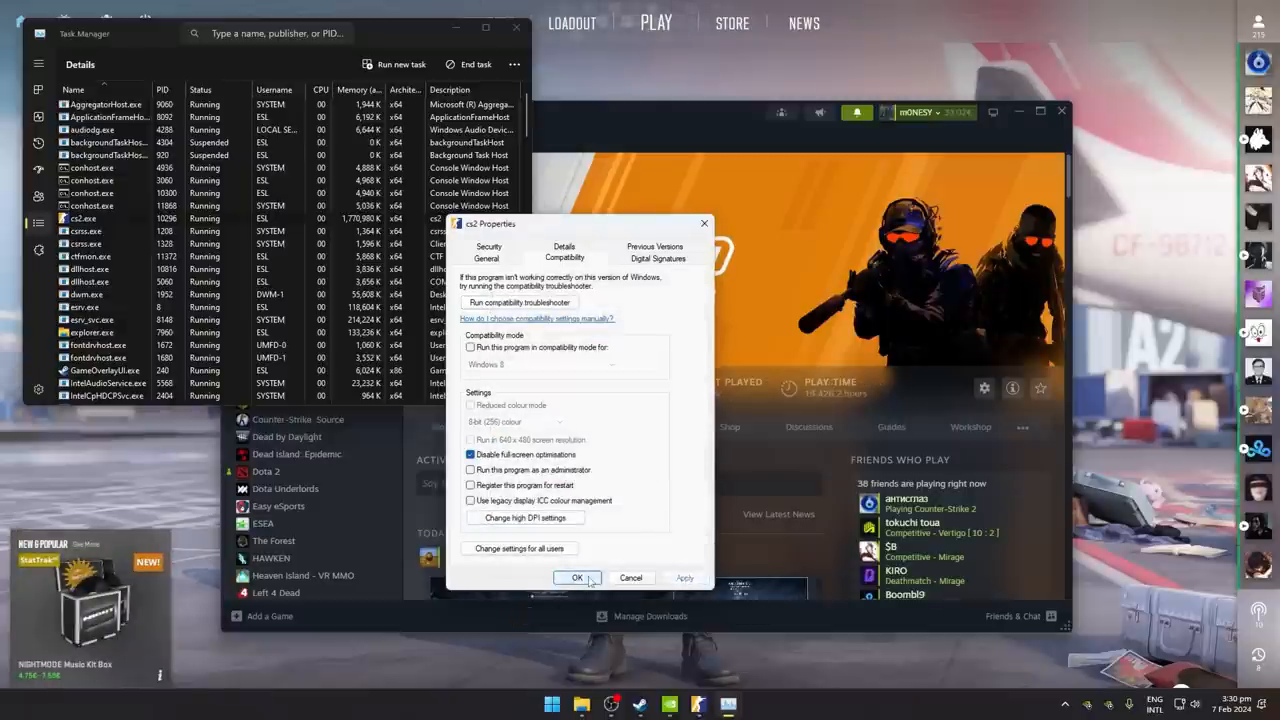Switch to the Security tab in cs2 Properties

[489, 246]
